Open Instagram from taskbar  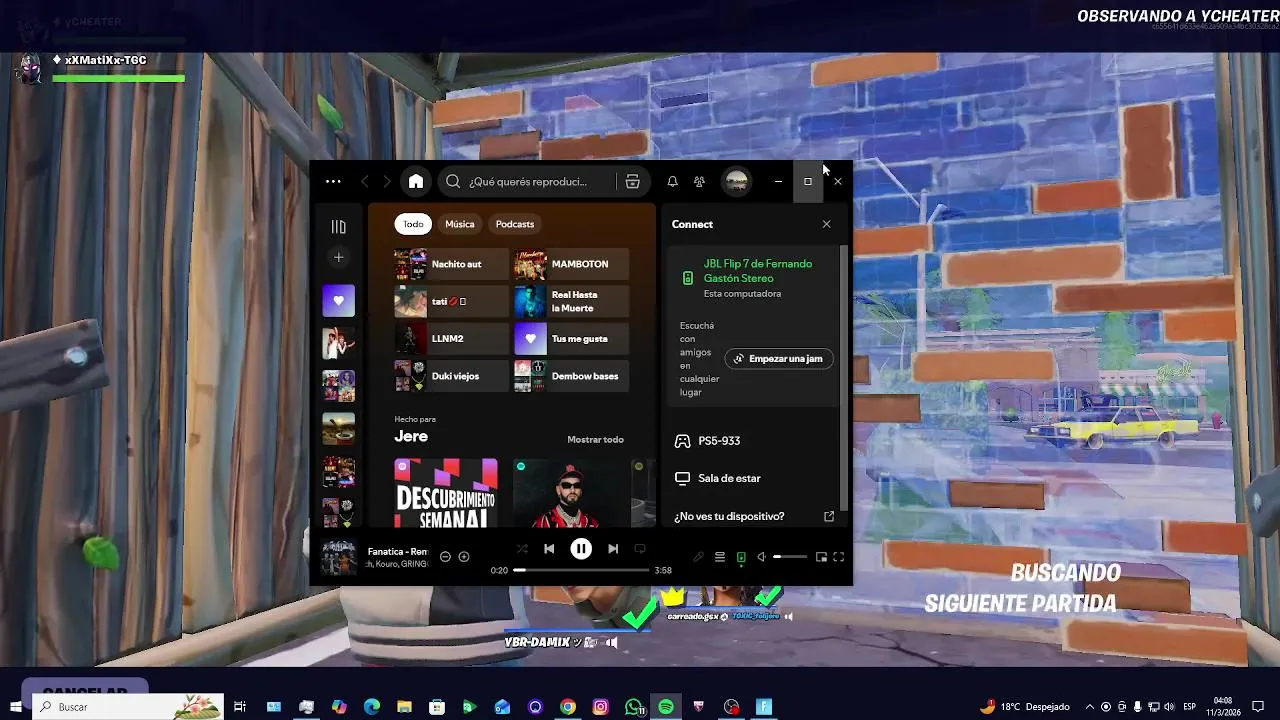(x=600, y=707)
